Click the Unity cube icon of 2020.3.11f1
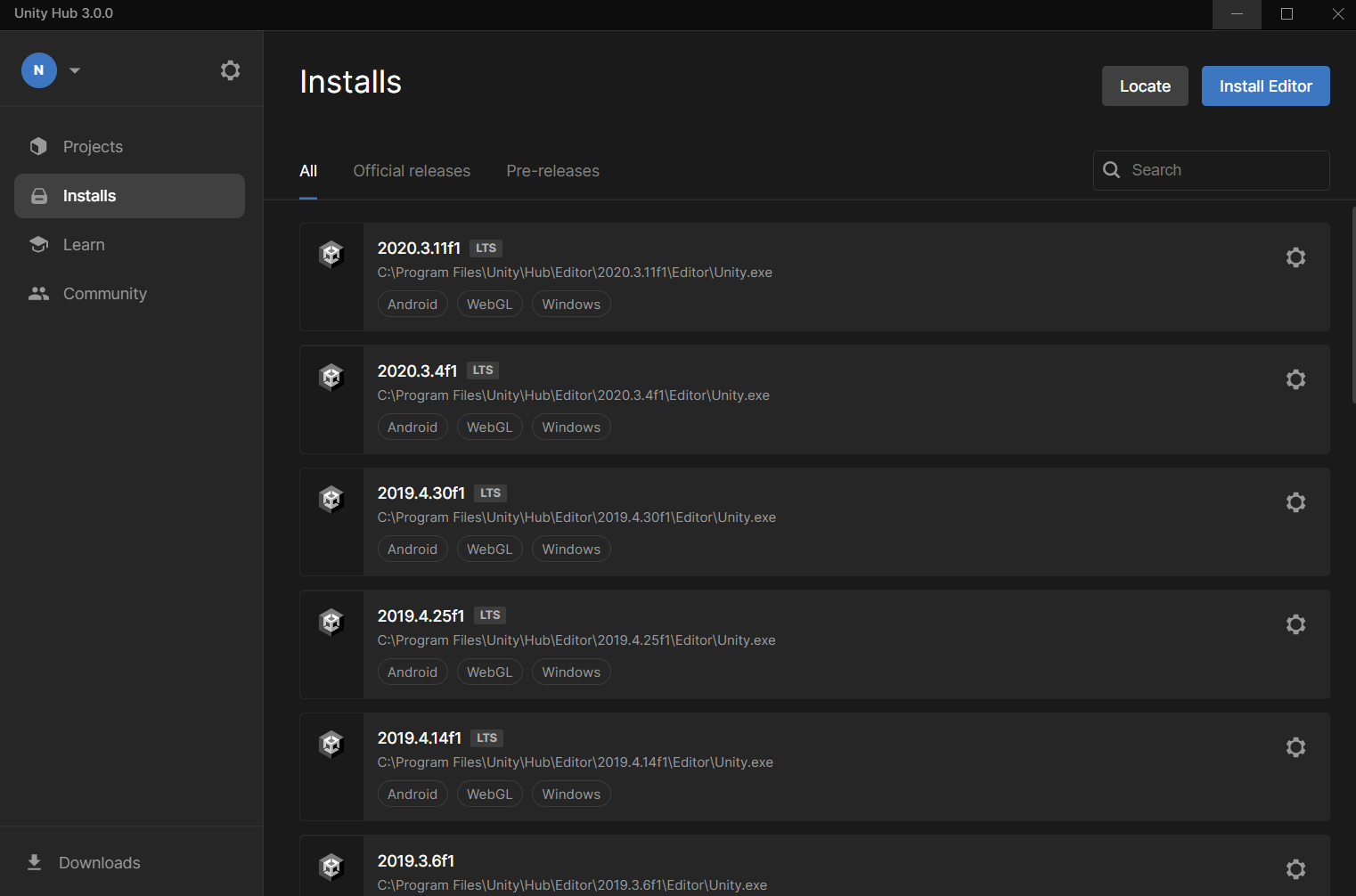Screen dimensions: 1356x896 pyautogui.click(x=331, y=255)
